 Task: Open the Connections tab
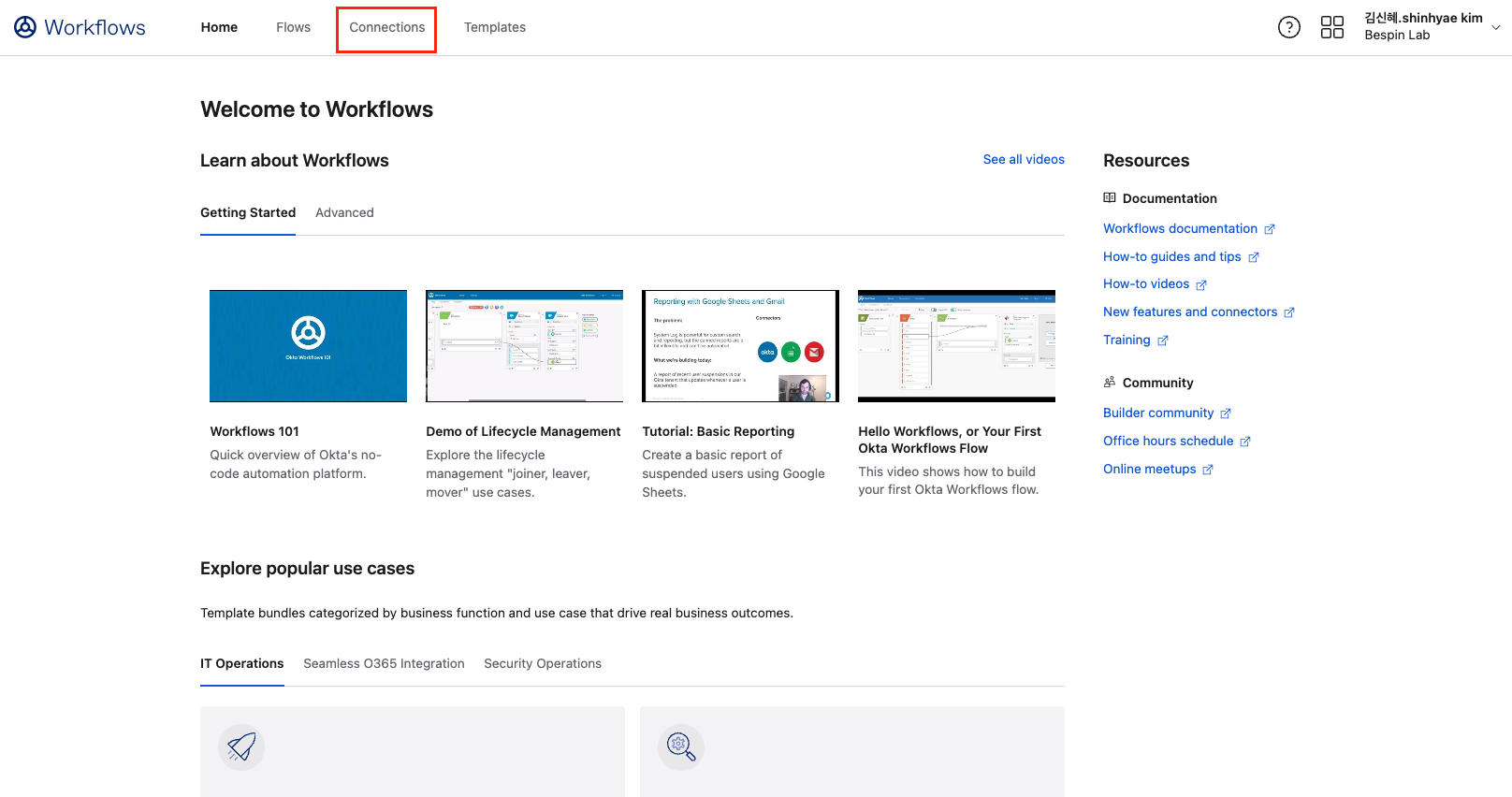tap(386, 27)
